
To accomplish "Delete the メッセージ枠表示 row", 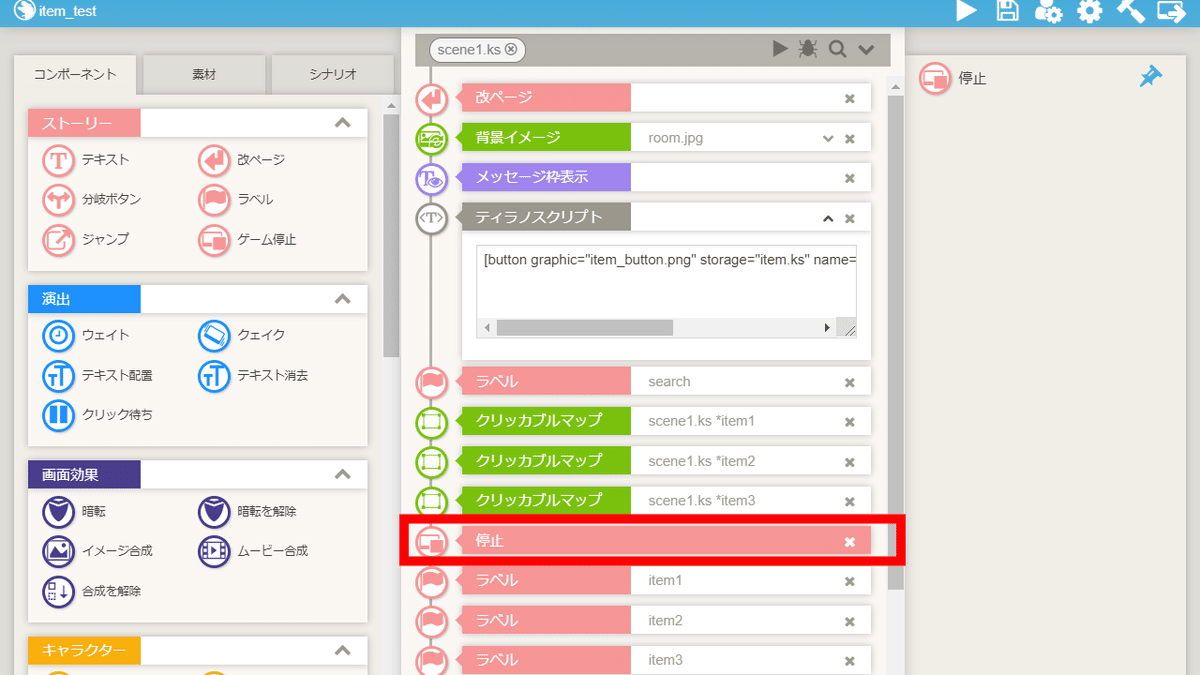I will pyautogui.click(x=850, y=178).
